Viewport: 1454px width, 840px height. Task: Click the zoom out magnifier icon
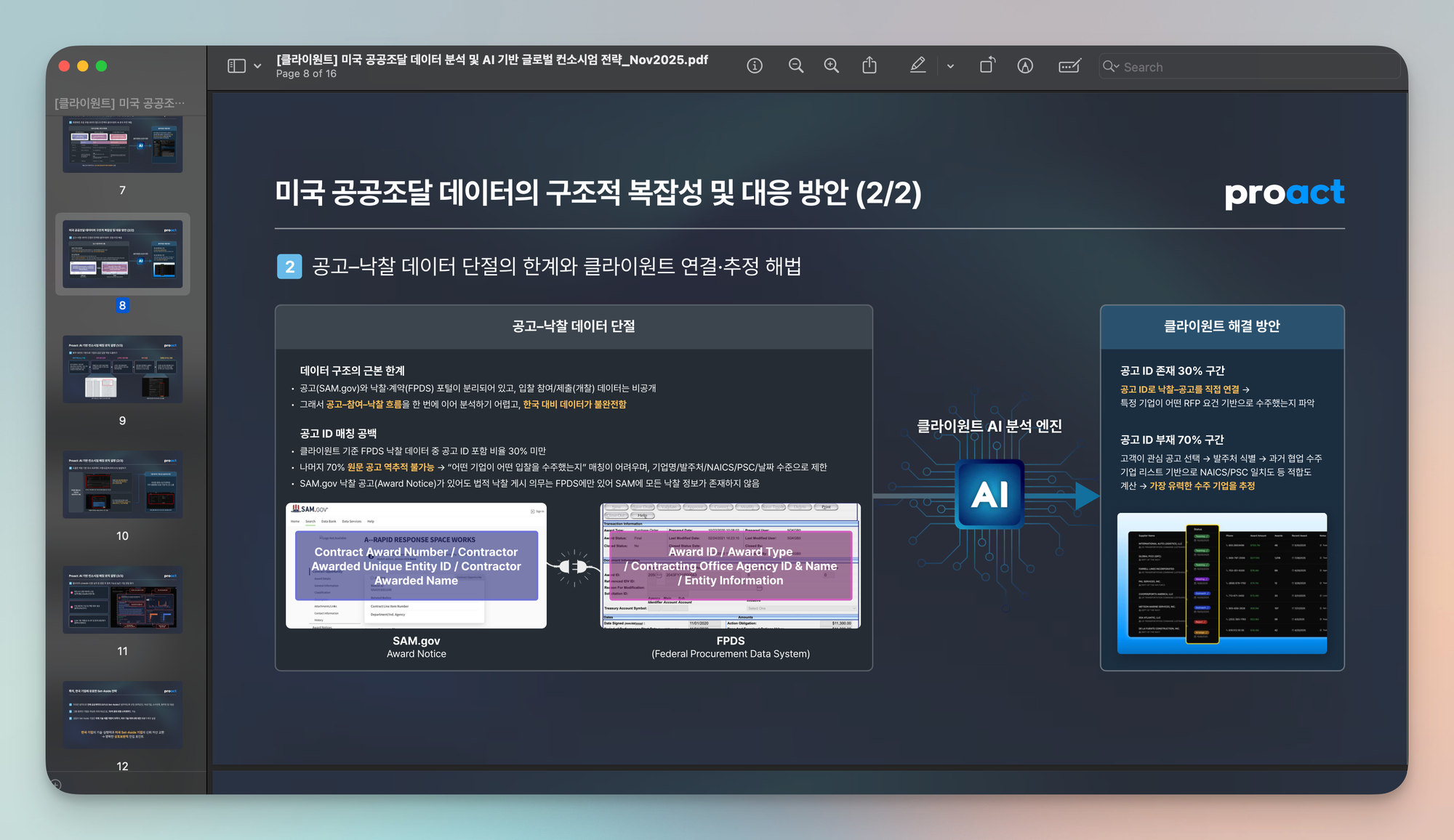pos(796,66)
